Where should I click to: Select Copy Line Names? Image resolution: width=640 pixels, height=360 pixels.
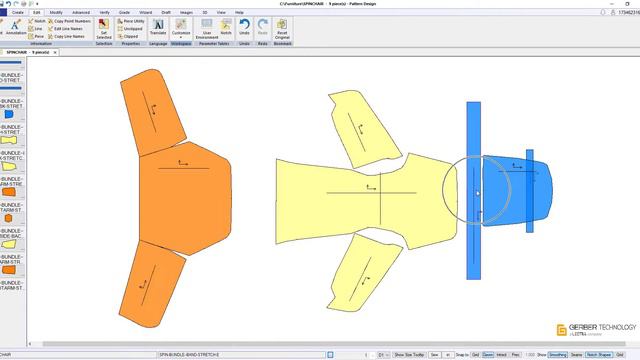[66, 36]
